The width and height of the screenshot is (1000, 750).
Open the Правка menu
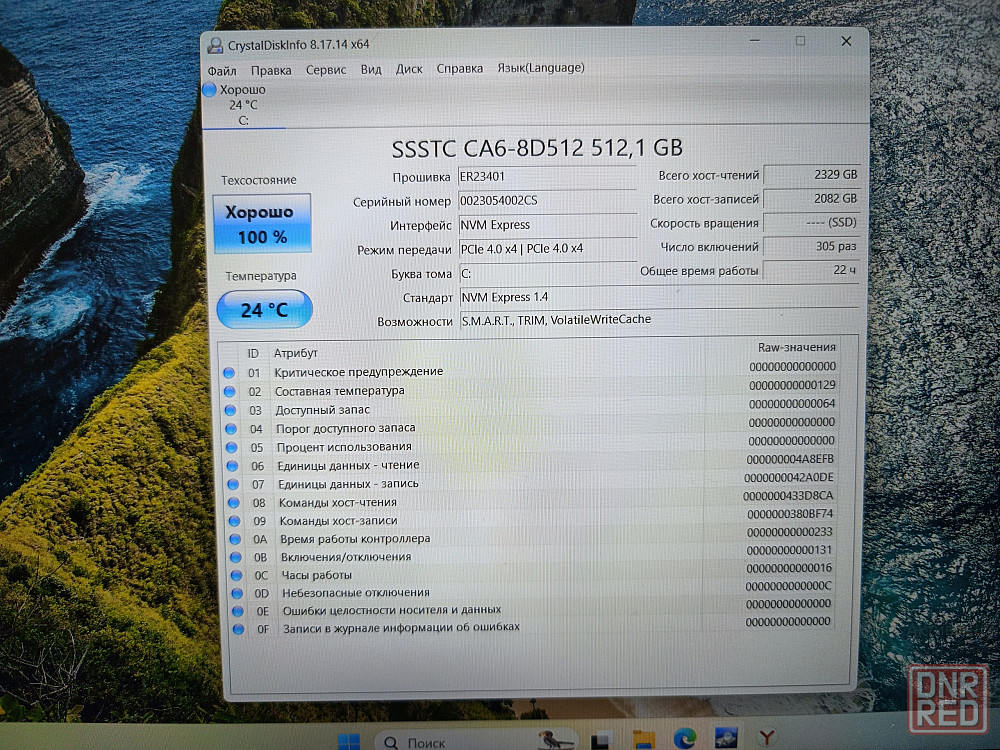click(x=271, y=70)
